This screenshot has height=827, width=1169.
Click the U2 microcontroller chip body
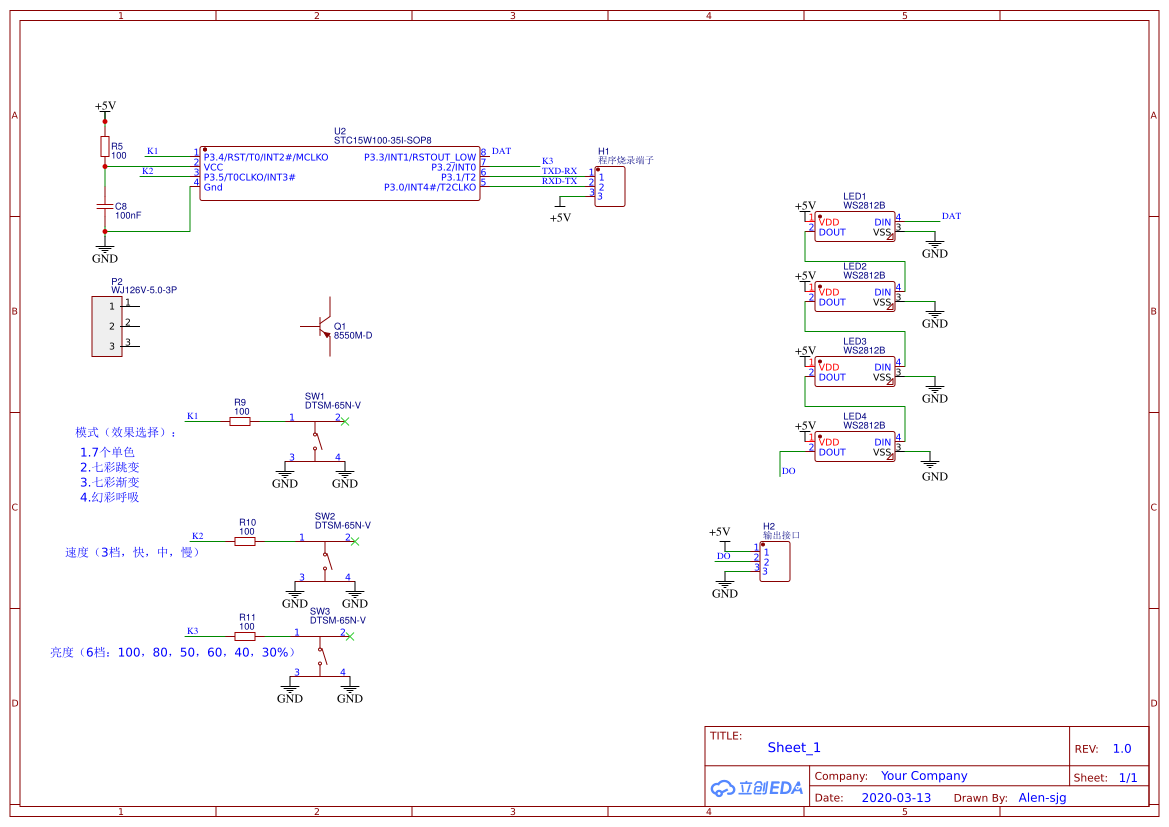pos(340,173)
